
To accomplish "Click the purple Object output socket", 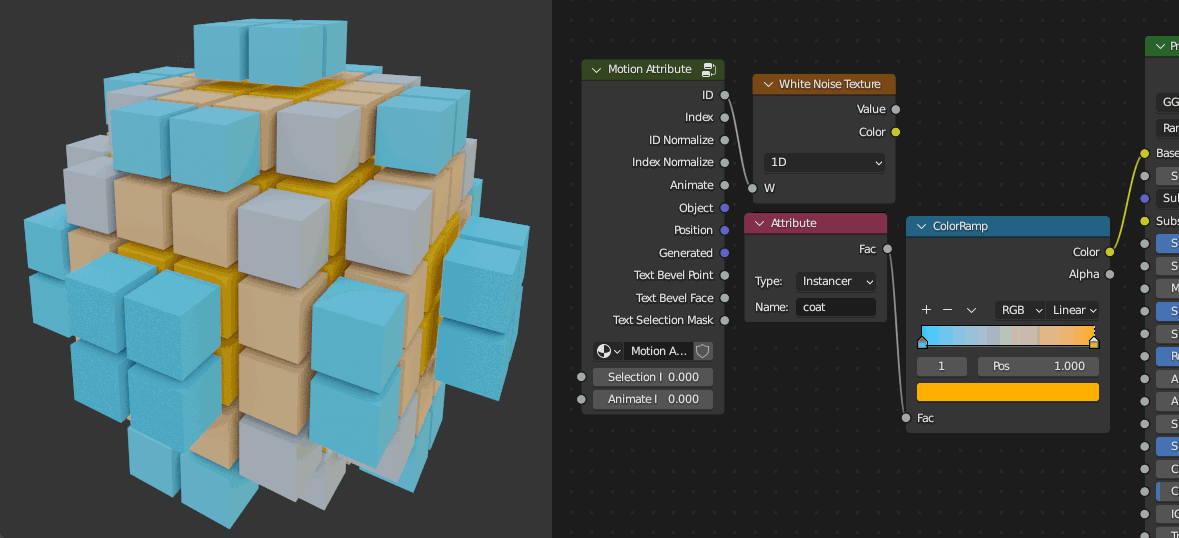I will 725,207.
